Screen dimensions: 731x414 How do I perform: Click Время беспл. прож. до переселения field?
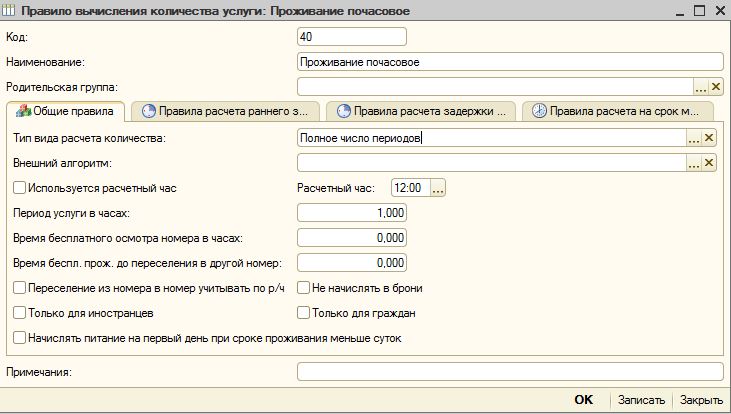click(352, 262)
